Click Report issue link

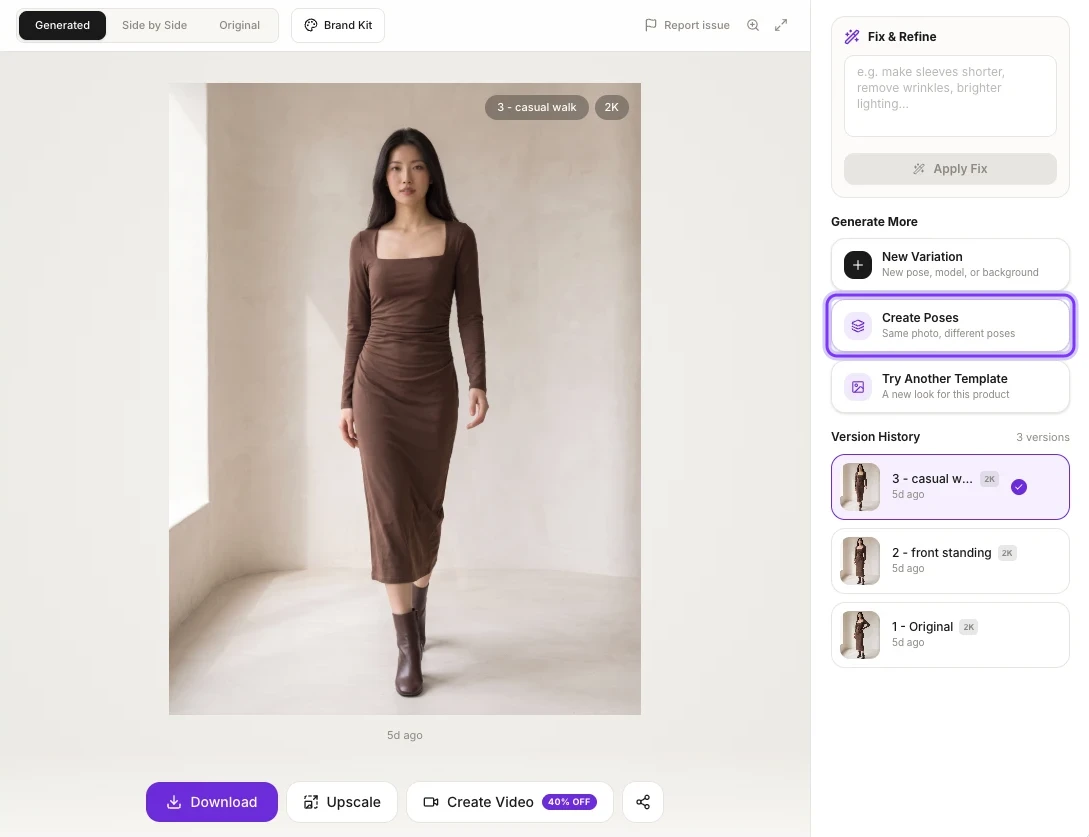tap(688, 25)
